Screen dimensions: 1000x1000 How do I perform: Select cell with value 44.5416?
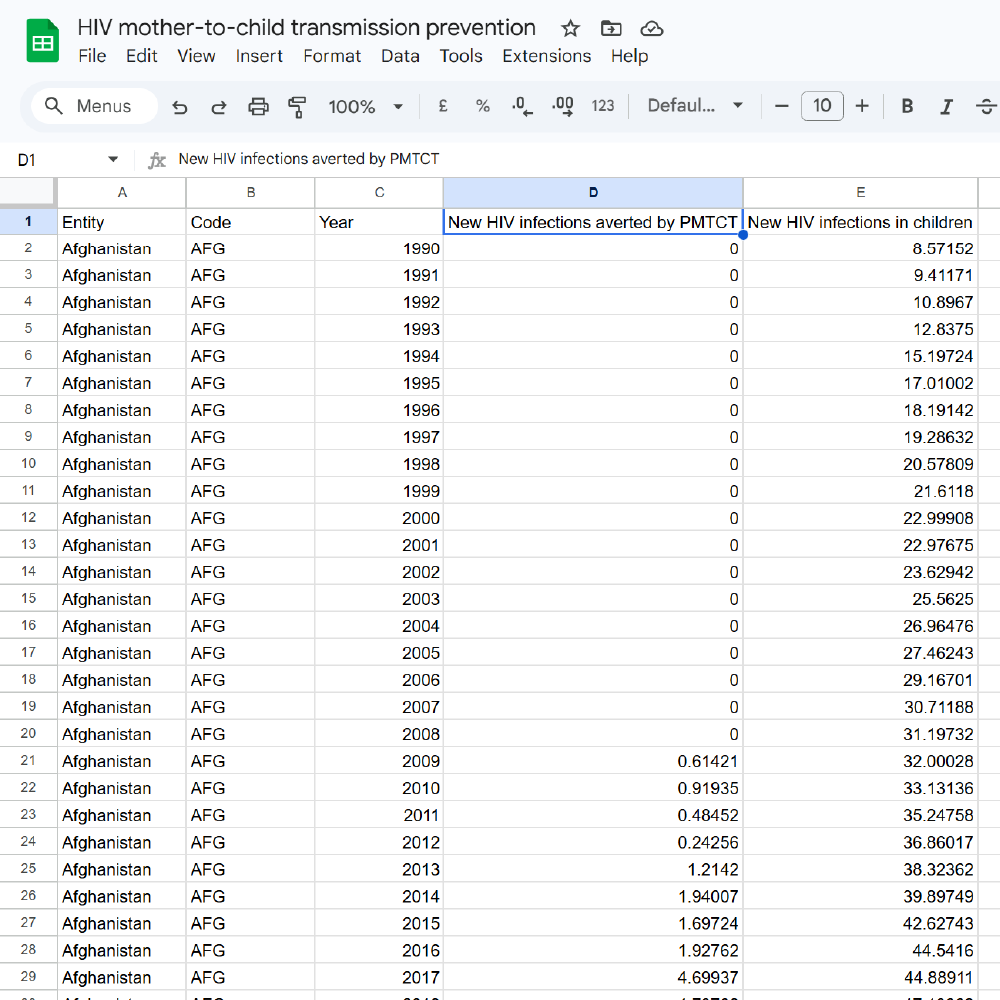(x=860, y=950)
